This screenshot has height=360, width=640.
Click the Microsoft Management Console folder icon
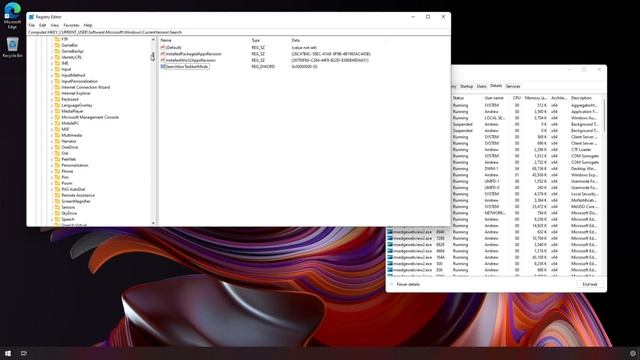pyautogui.click(x=57, y=117)
